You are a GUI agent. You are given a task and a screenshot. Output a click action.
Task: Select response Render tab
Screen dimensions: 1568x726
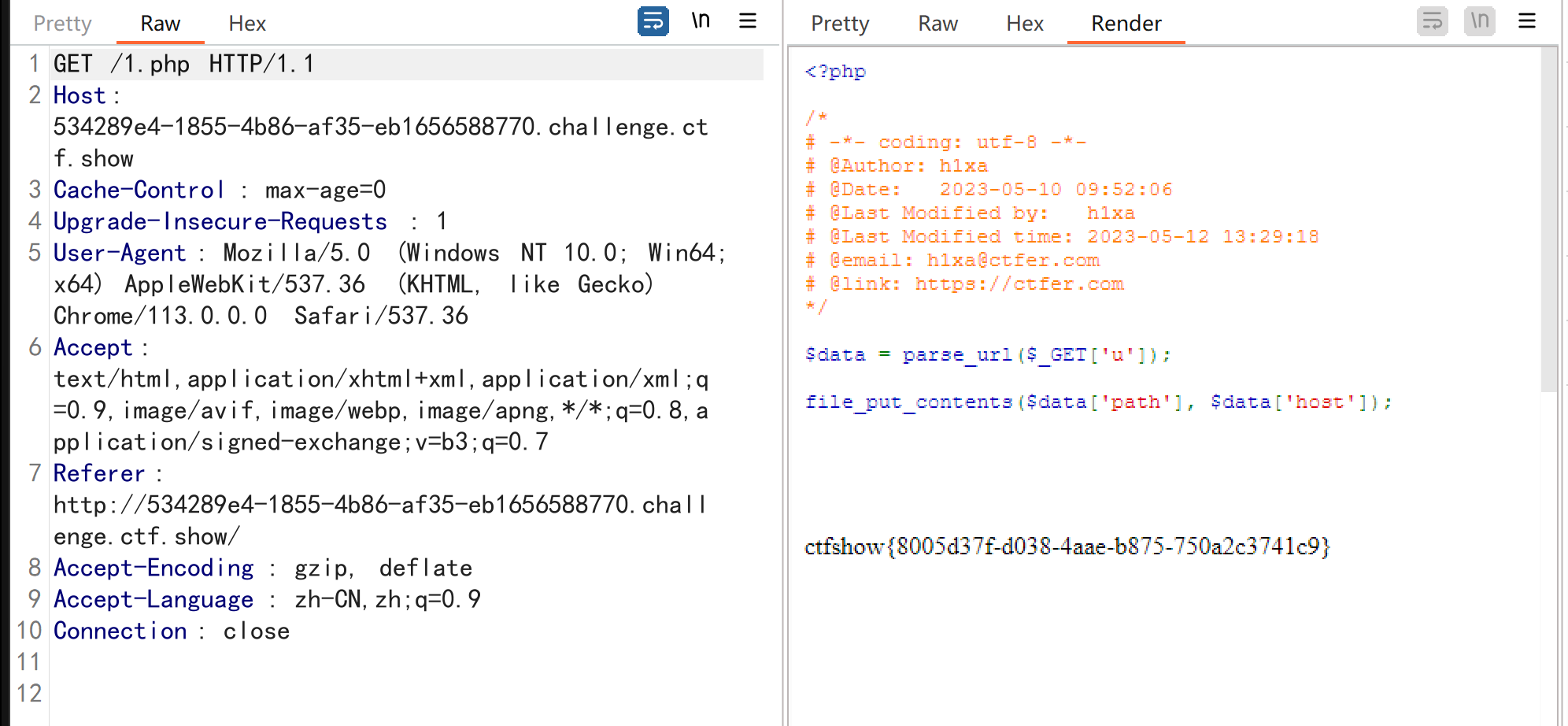[1126, 24]
